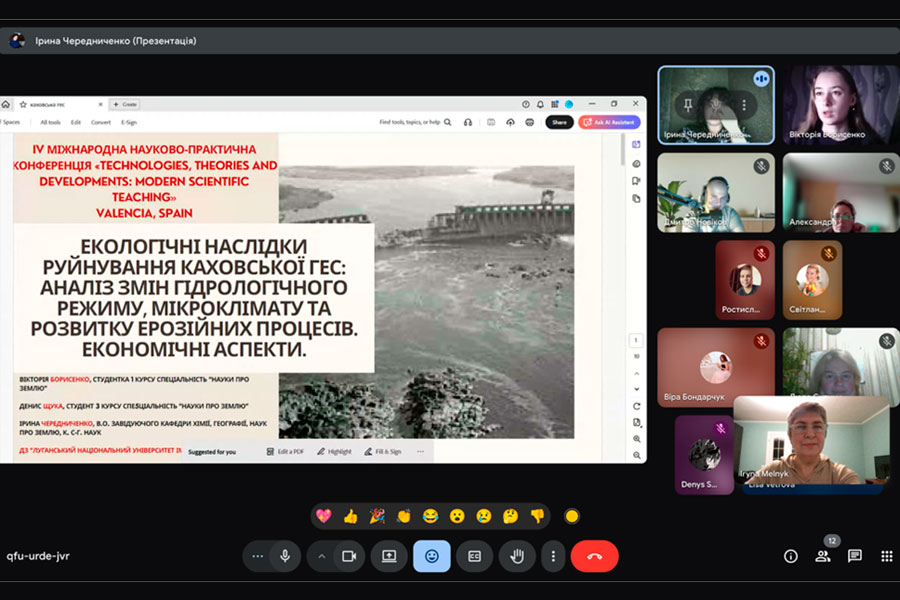Expand more quick tools ellipsis after Fill & Sign
Screen dimensions: 900x600
[420, 452]
